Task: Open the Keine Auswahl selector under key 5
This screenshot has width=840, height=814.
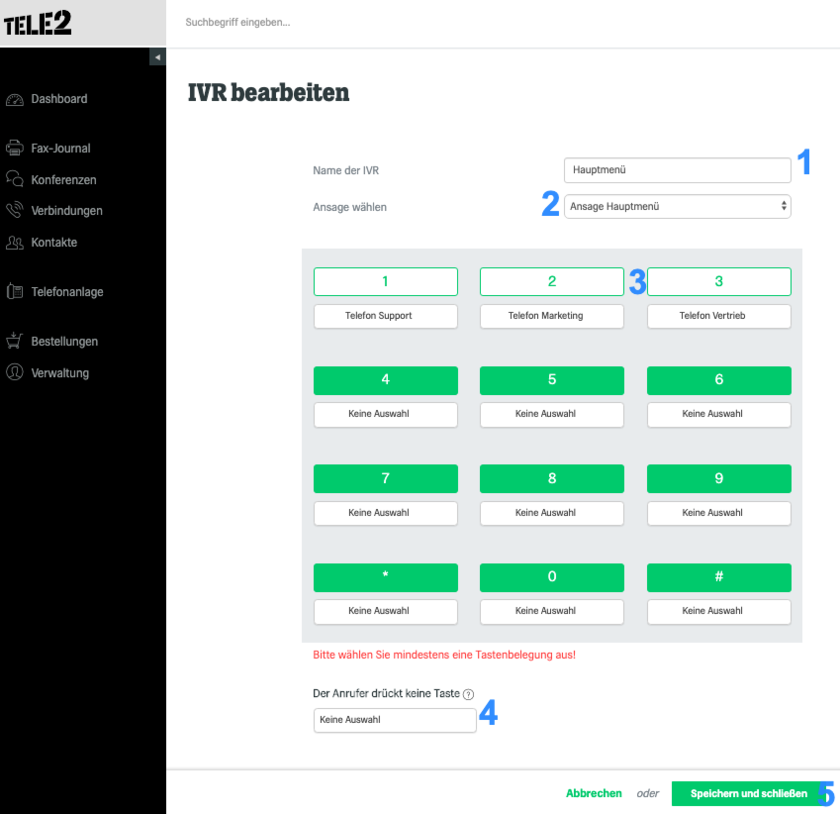Action: [552, 414]
